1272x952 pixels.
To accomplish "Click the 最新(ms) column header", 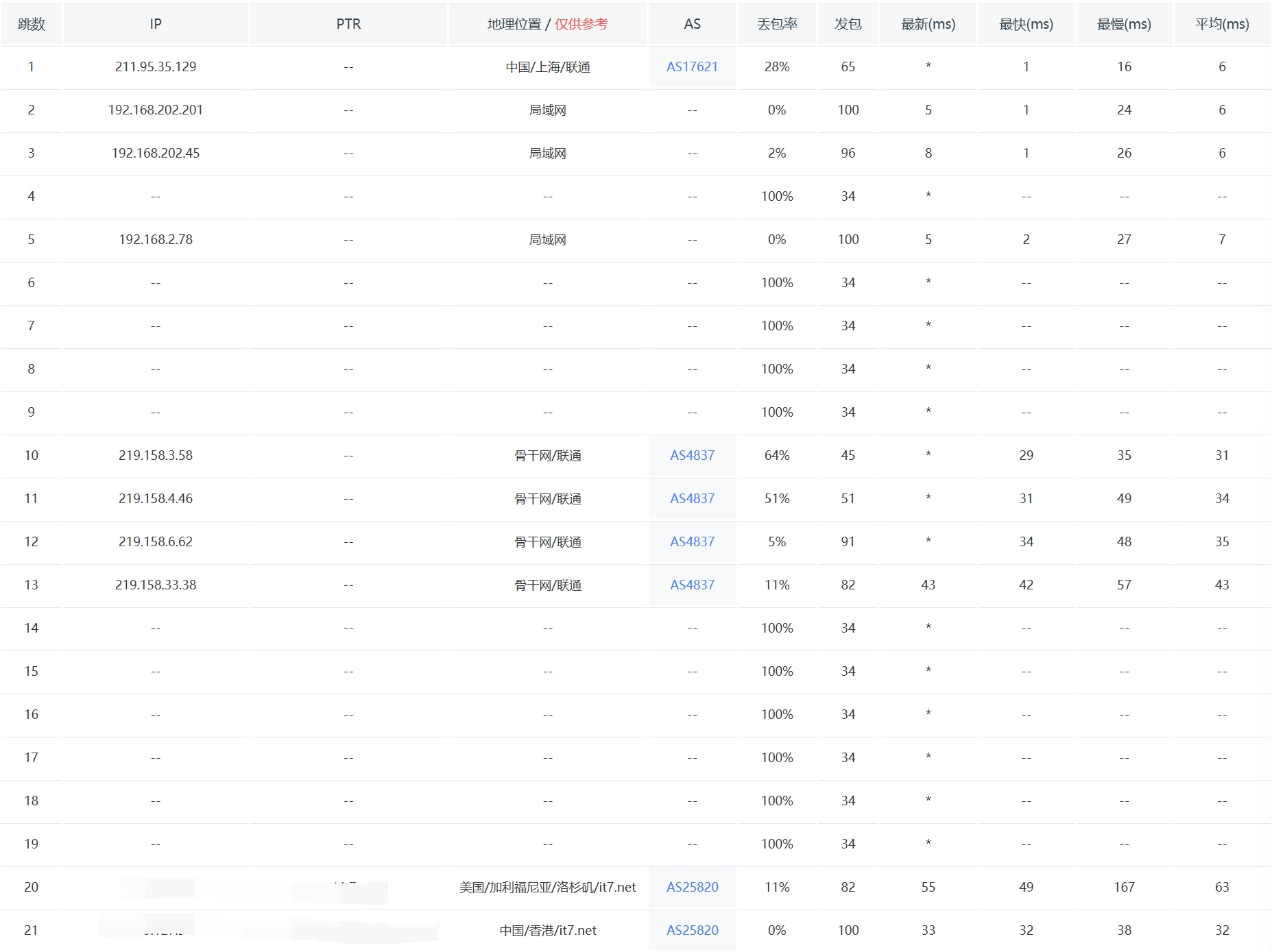I will (928, 24).
